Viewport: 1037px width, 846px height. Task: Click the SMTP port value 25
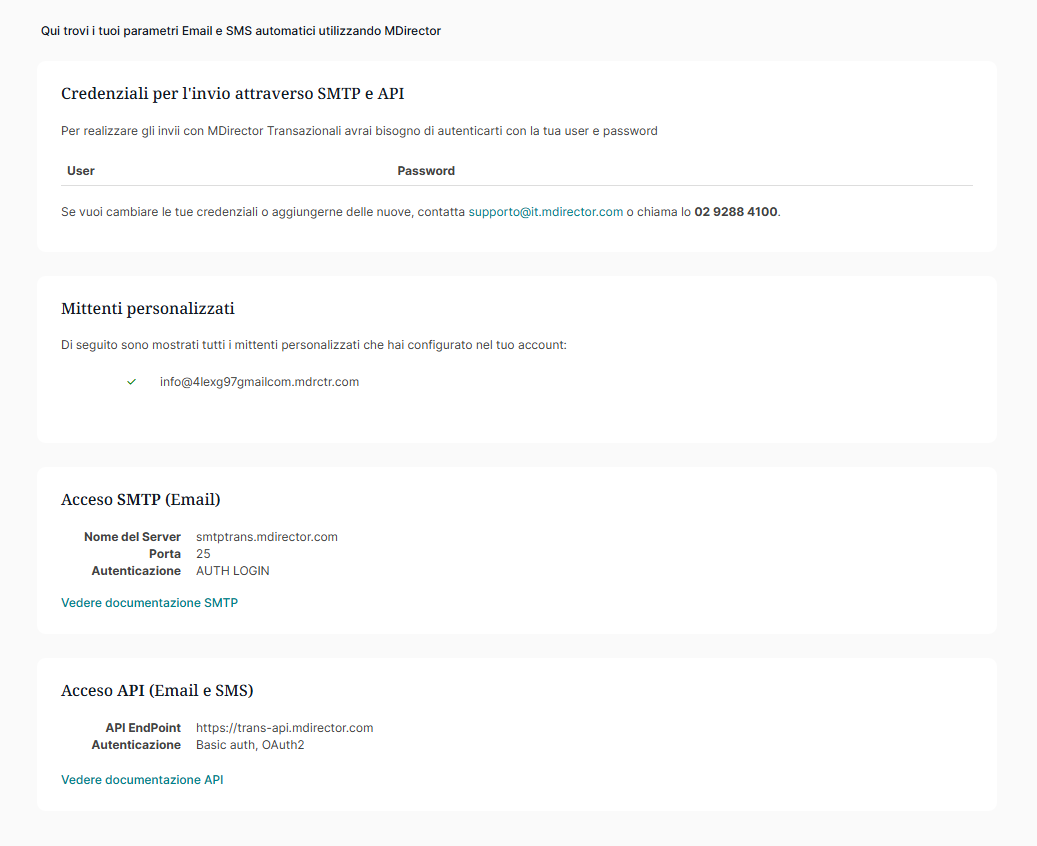point(203,554)
